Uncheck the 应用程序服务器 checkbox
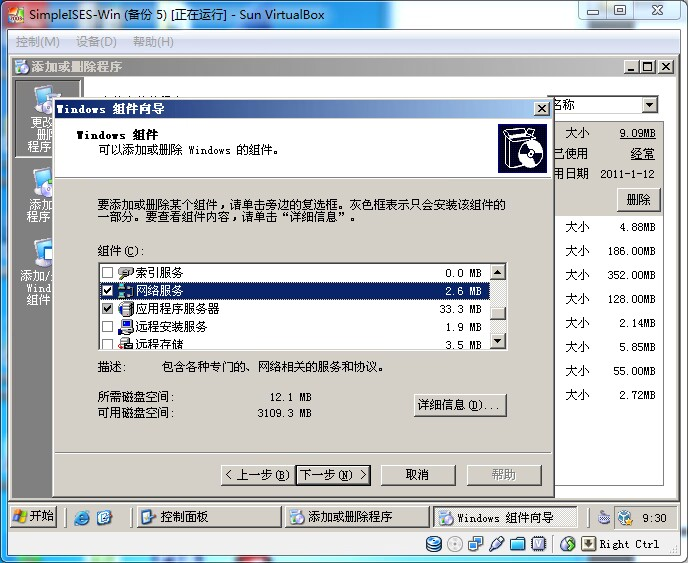The image size is (688, 563). (108, 308)
